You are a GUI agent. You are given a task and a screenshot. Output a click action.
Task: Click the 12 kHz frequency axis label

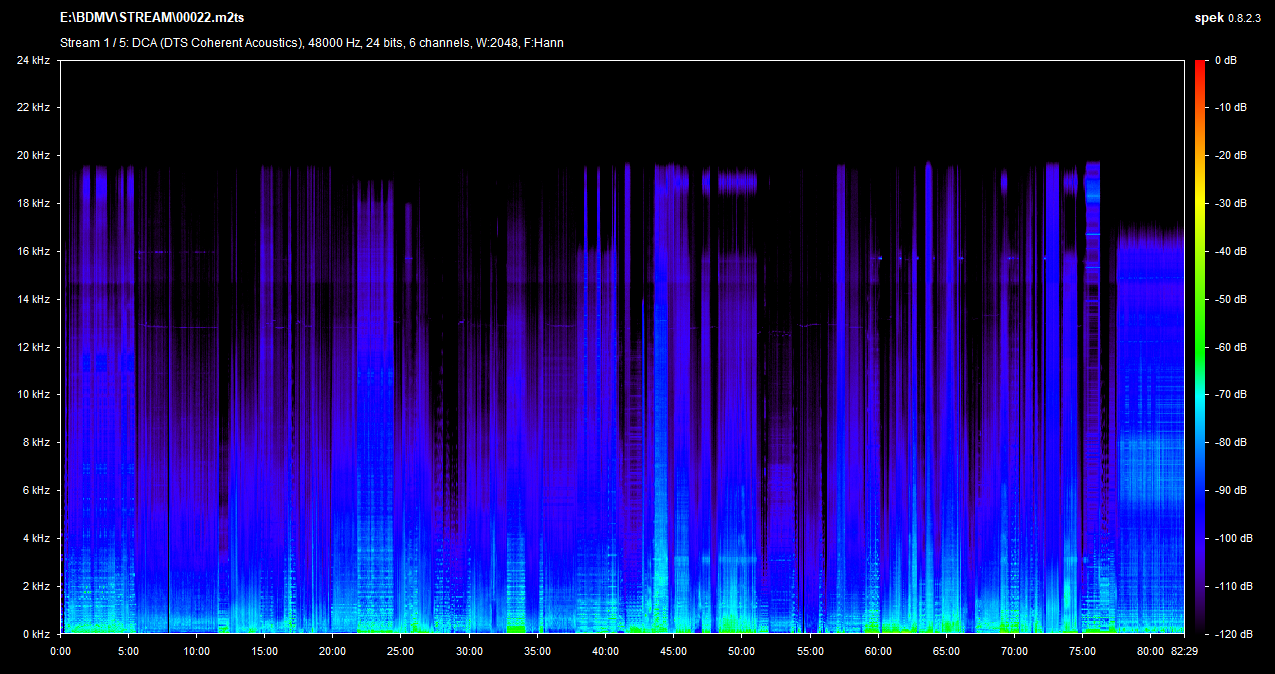tap(33, 347)
